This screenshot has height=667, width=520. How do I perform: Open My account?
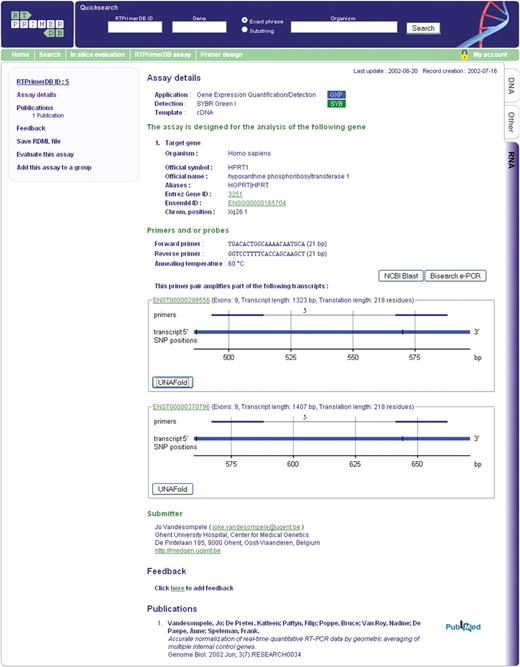490,54
